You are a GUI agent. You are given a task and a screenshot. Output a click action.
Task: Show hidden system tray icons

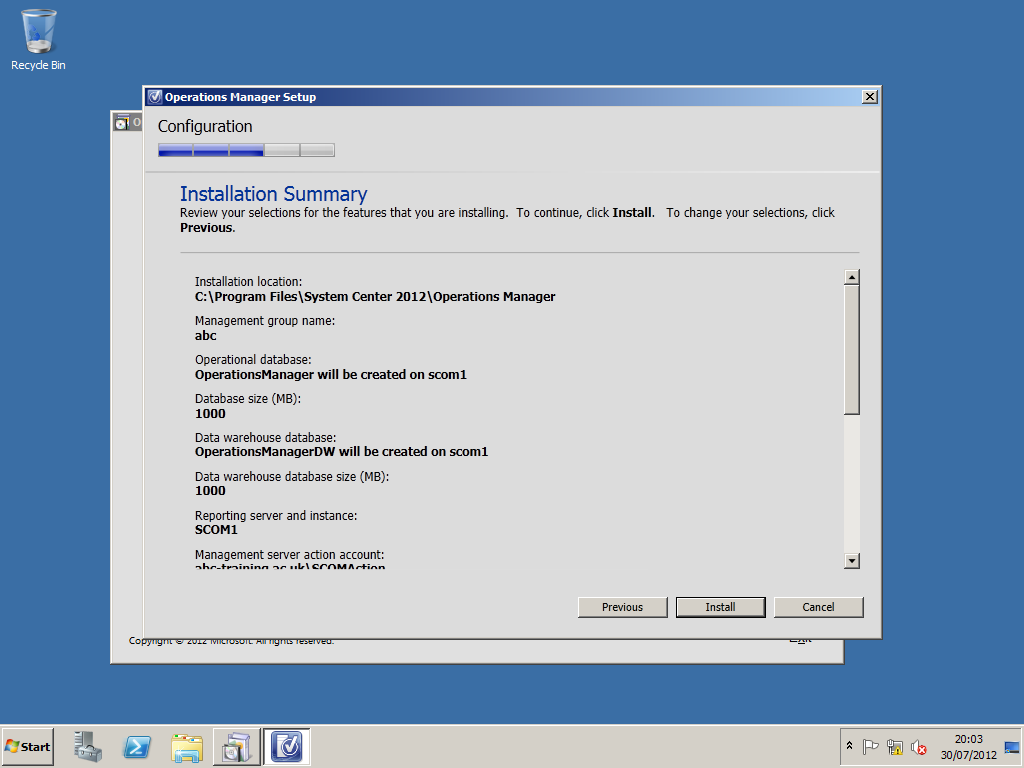click(x=850, y=746)
